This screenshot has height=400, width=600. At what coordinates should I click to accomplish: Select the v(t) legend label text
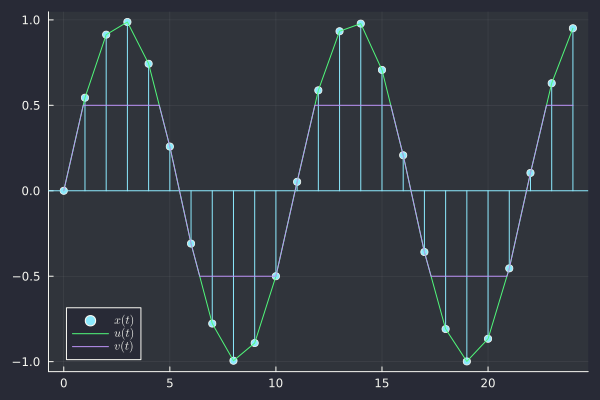tap(123, 346)
